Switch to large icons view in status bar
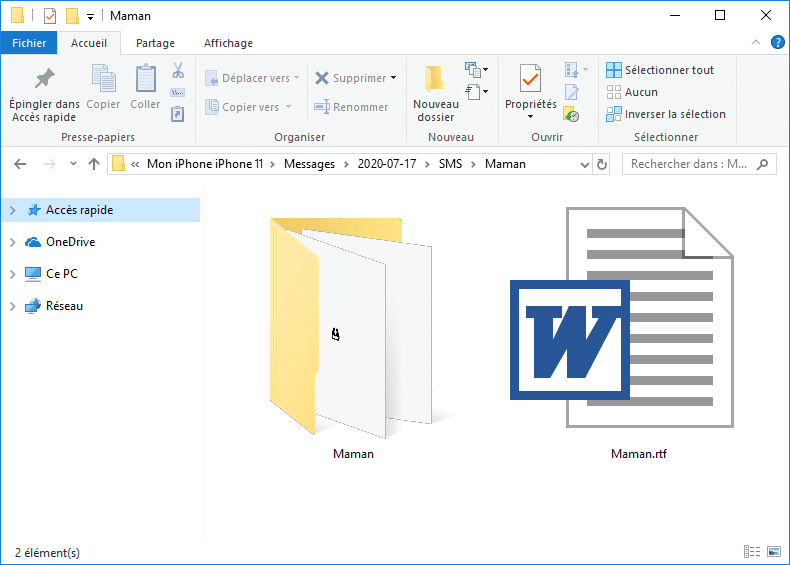 coord(772,552)
